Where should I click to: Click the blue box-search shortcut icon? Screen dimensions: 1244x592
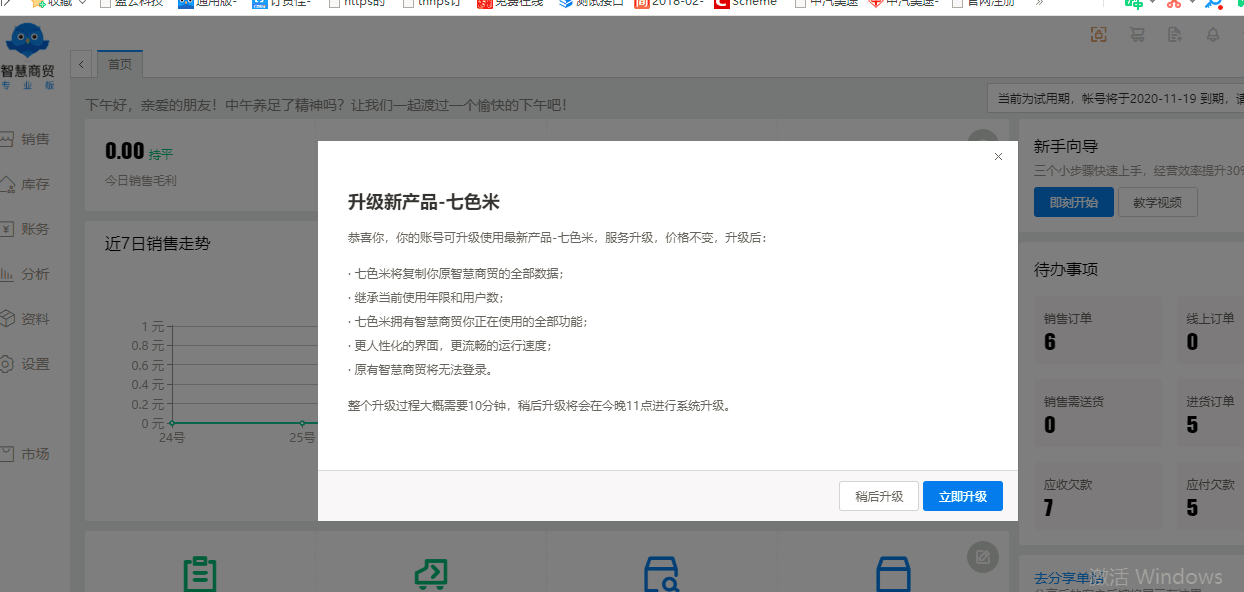pyautogui.click(x=662, y=575)
